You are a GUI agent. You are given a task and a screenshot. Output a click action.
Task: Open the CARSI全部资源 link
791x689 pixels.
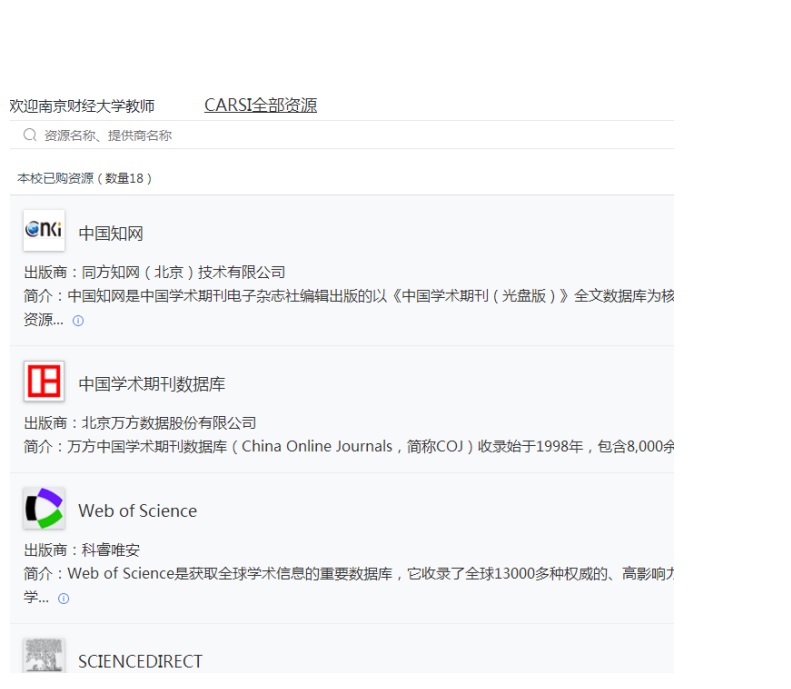coord(260,105)
